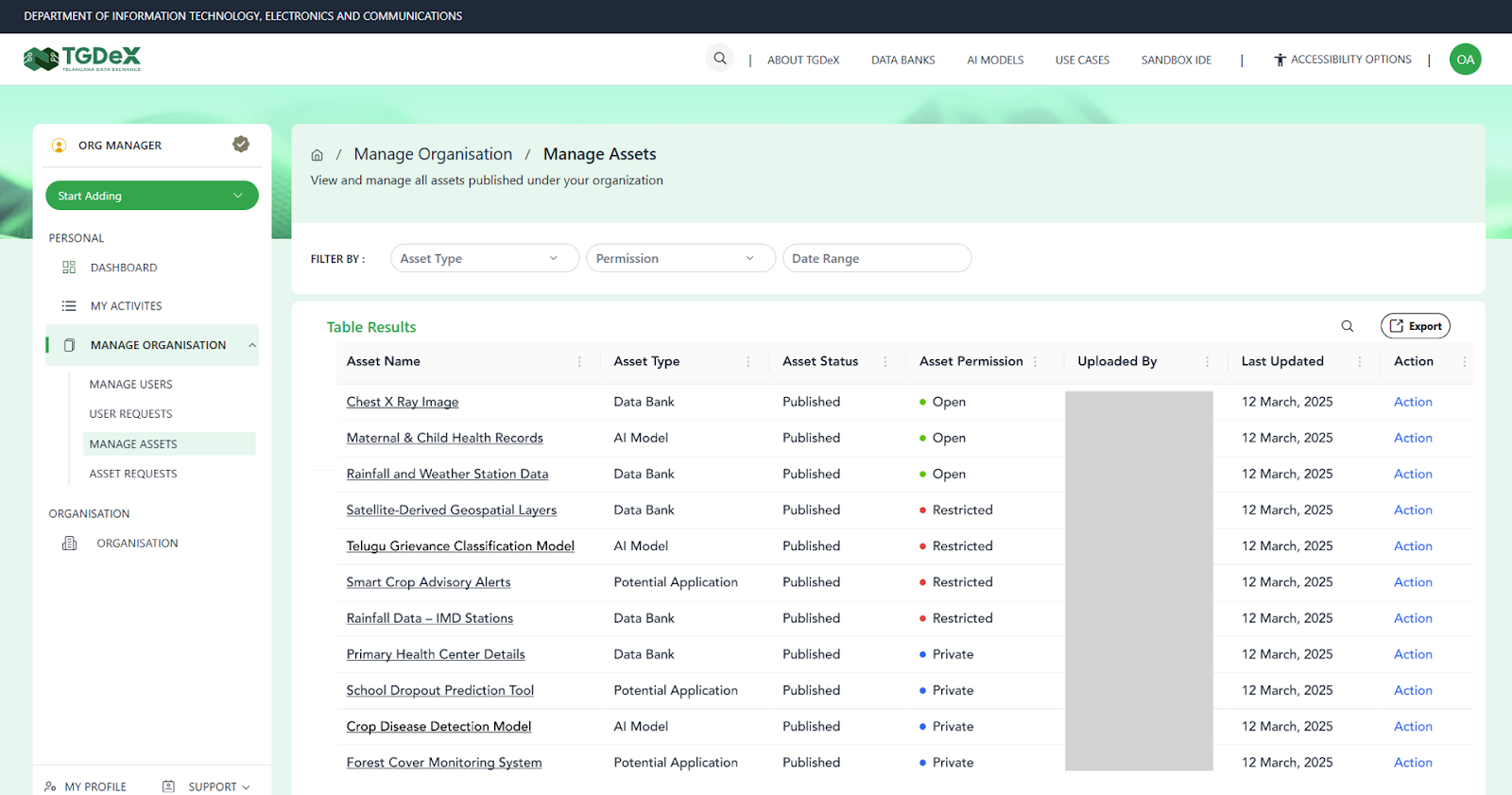This screenshot has height=795, width=1512.
Task: Click the table search magnifier icon
Action: (1348, 326)
